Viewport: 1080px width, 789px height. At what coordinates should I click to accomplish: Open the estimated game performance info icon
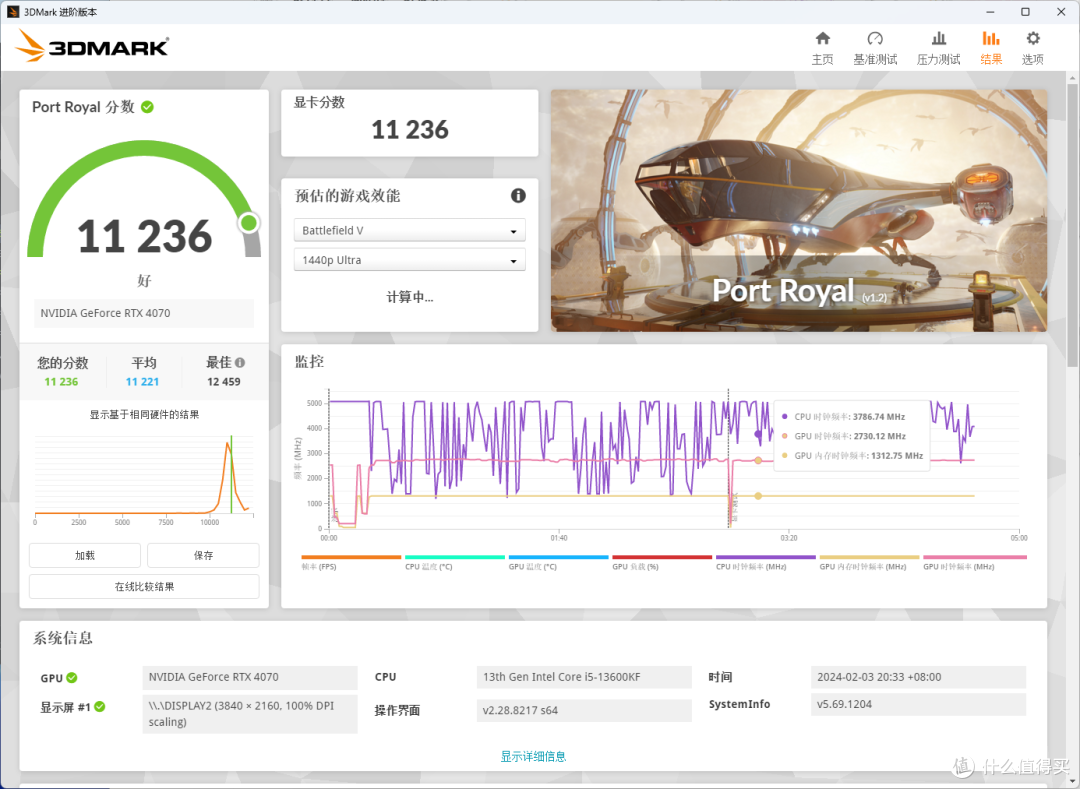tap(518, 196)
